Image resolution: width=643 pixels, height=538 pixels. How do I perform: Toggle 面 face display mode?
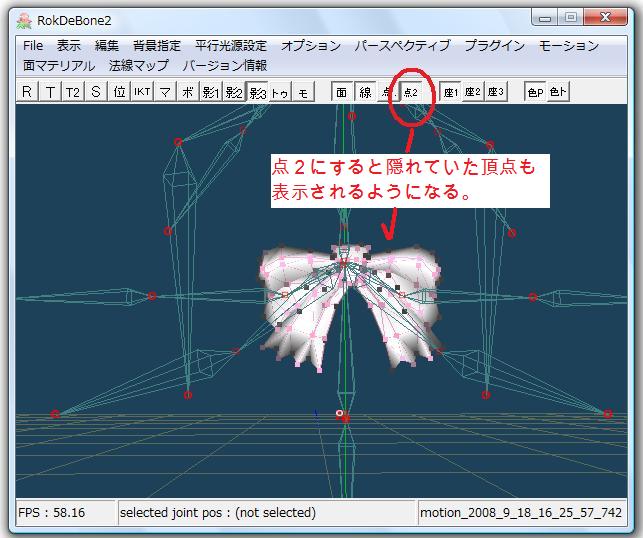(341, 92)
